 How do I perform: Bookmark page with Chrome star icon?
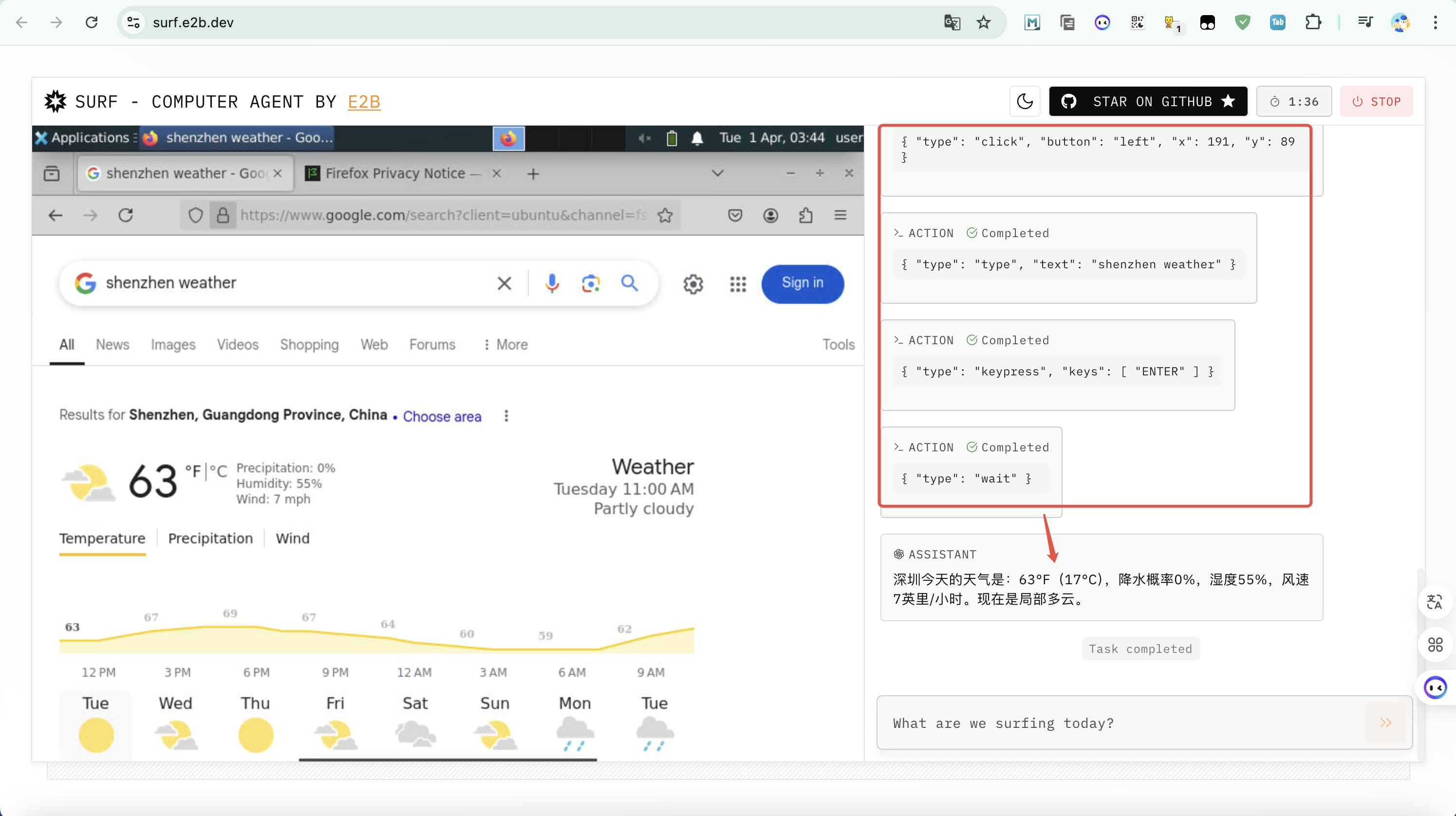984,22
